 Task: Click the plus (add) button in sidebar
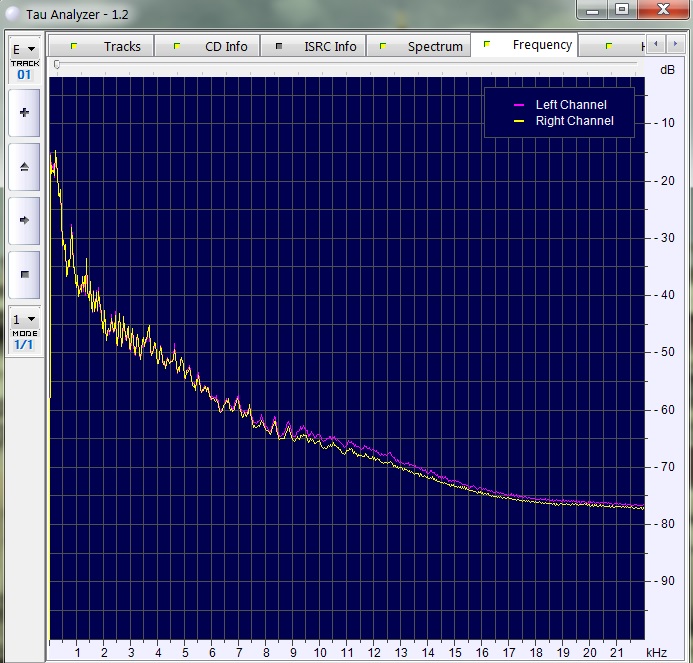tap(24, 113)
